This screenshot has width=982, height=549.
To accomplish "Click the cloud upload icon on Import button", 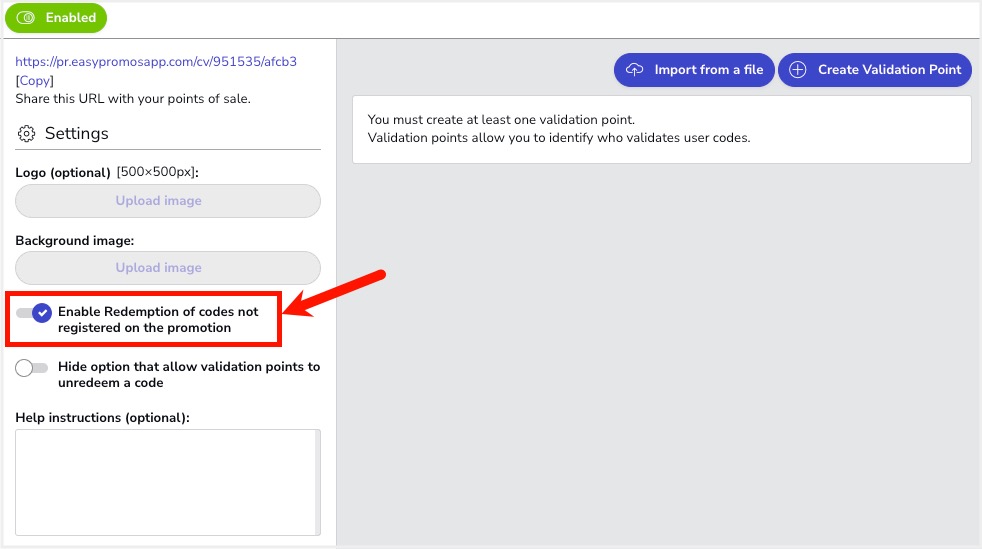I will [x=634, y=70].
